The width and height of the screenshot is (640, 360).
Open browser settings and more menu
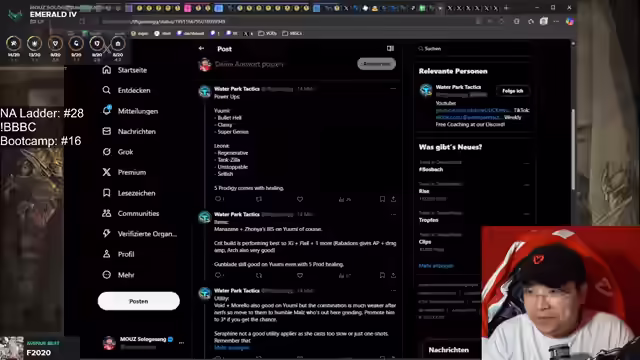pos(556,22)
